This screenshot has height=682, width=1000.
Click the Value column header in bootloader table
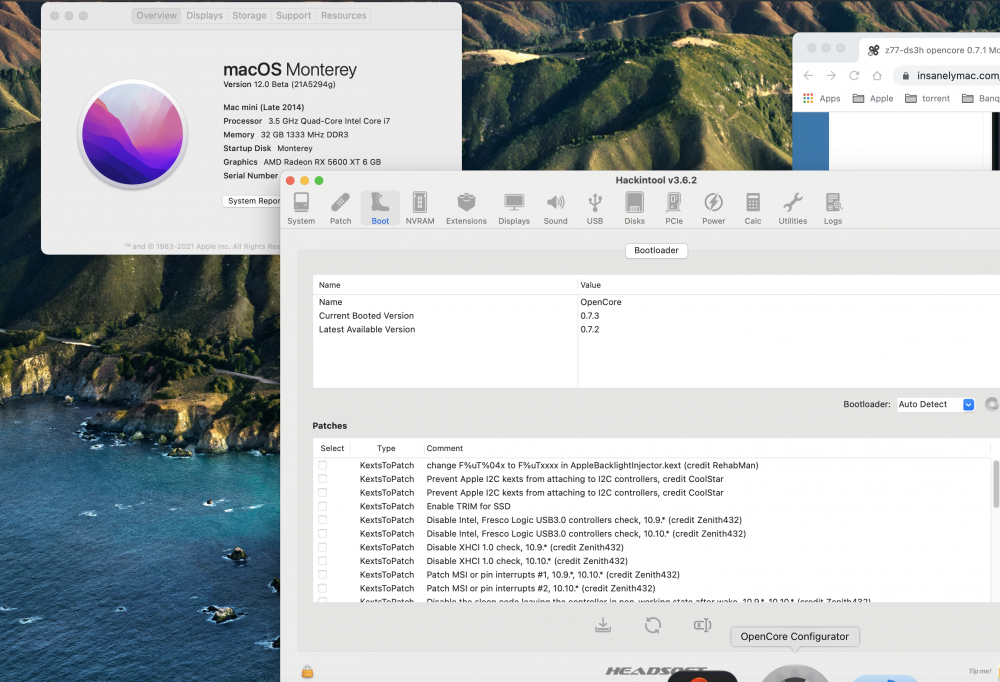pyautogui.click(x=788, y=285)
